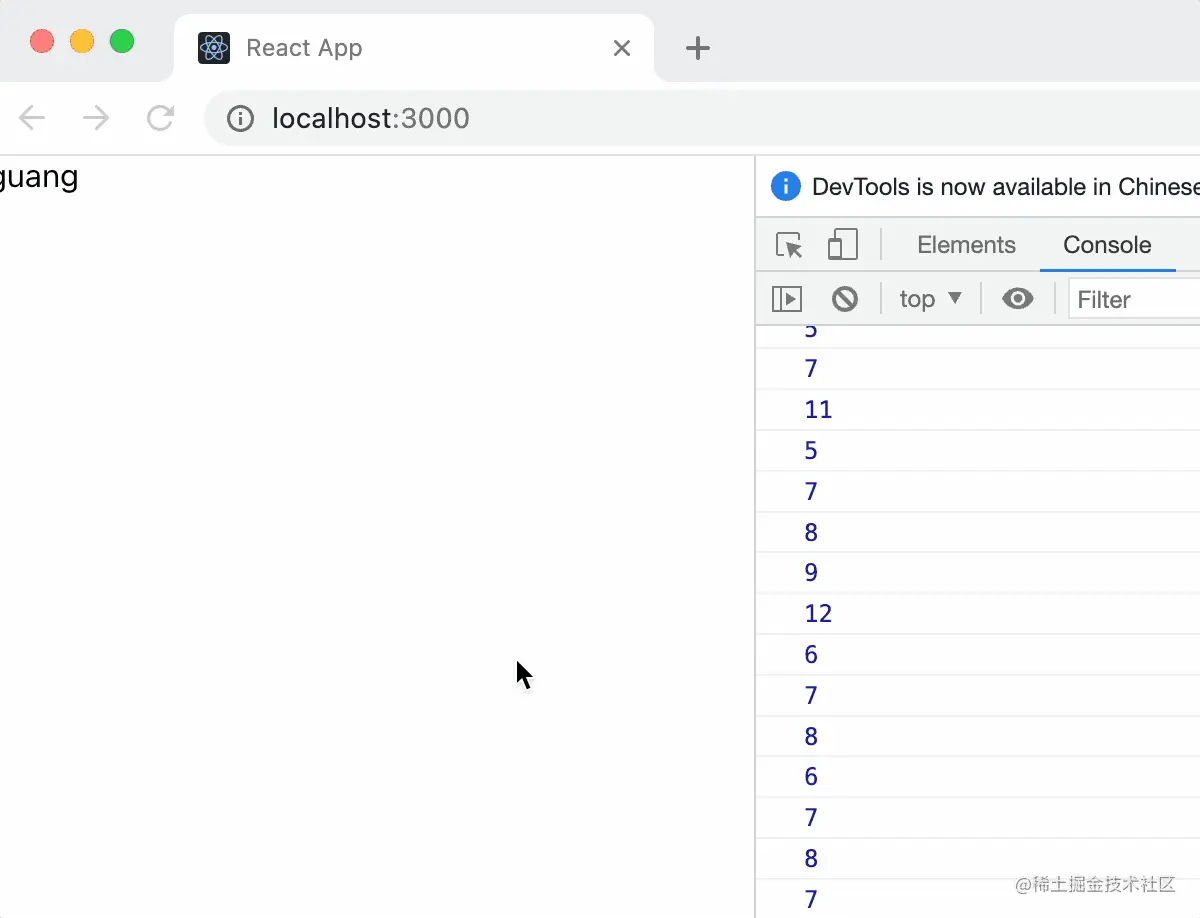1200x918 pixels.
Task: Clear console with the ban icon
Action: pos(845,299)
